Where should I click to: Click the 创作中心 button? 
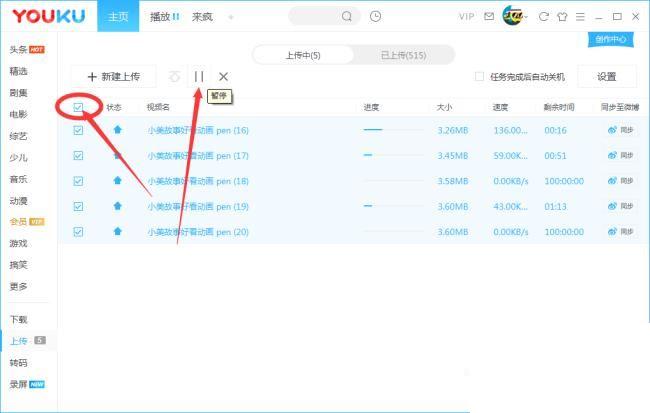609,39
